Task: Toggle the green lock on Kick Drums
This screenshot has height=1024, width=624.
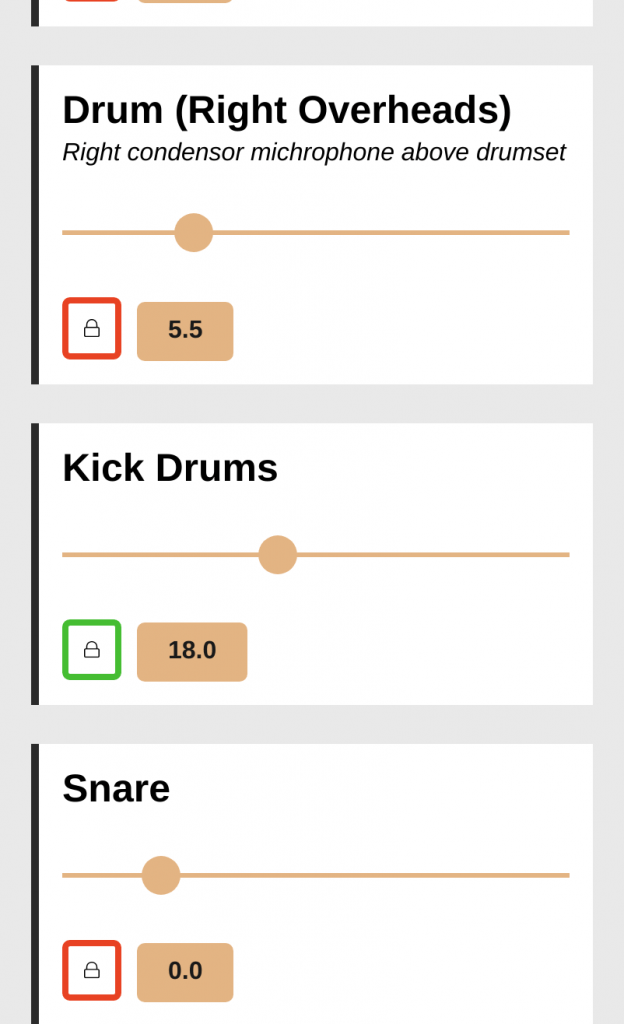Action: point(92,650)
